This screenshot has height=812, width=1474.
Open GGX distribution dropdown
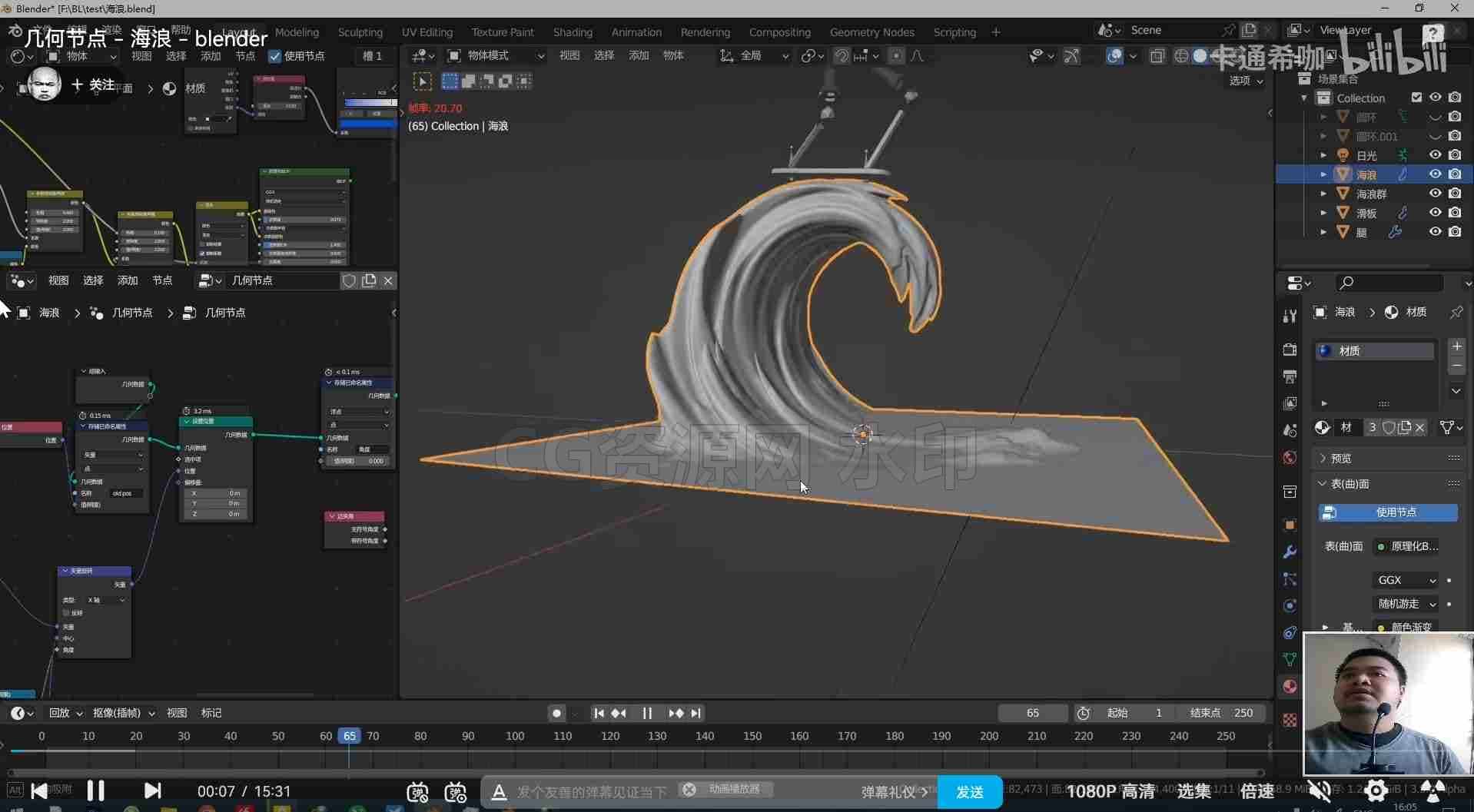(1406, 580)
